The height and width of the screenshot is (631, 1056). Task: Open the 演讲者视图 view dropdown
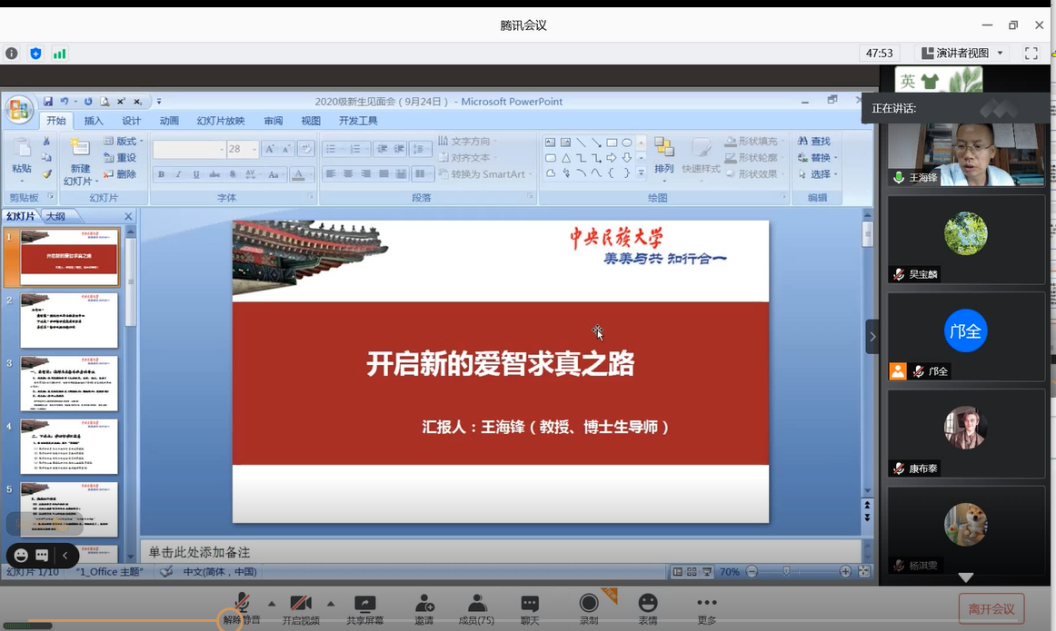pyautogui.click(x=962, y=53)
